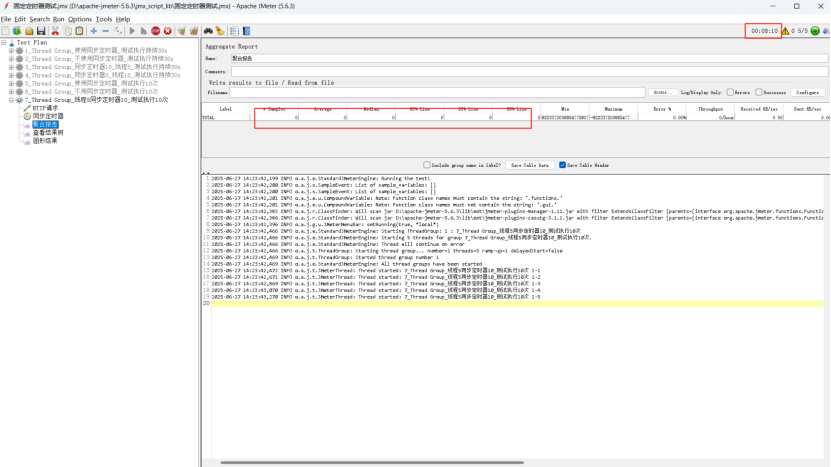Sort by the Average column header

click(x=322, y=109)
